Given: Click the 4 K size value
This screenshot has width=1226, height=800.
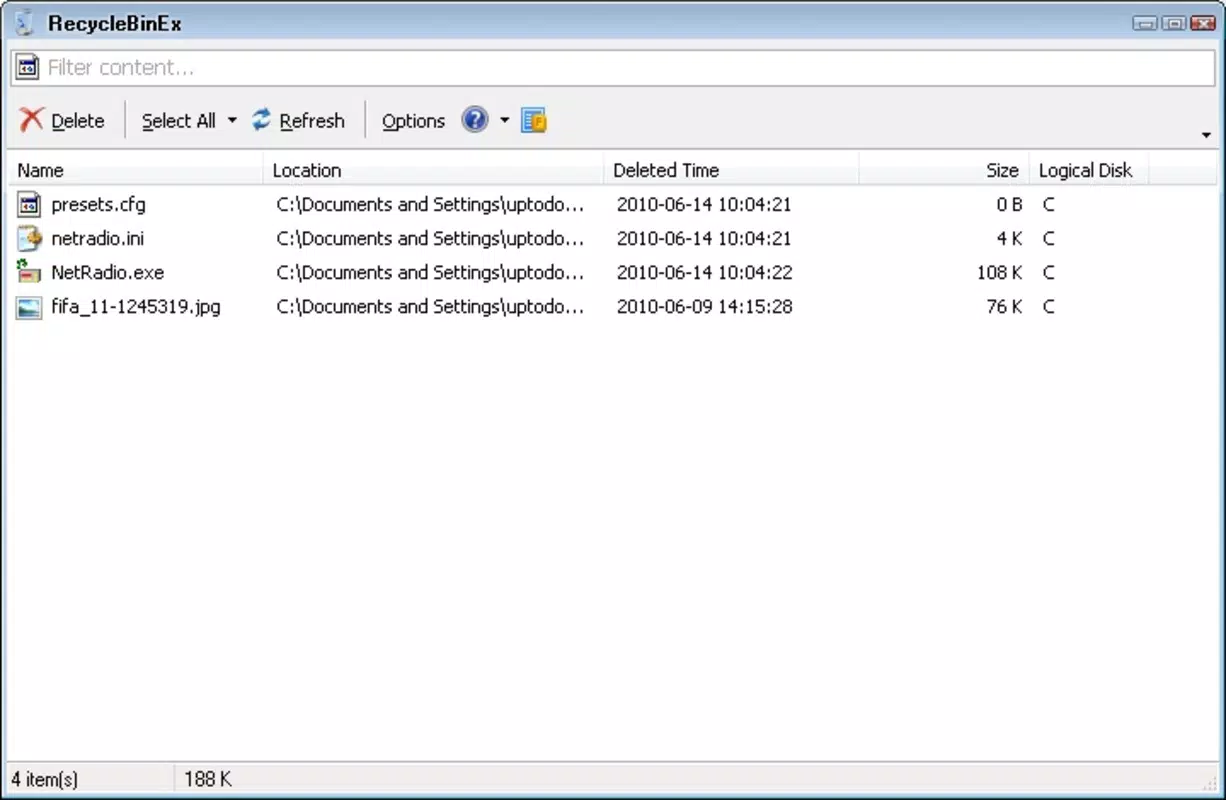Looking at the screenshot, I should pyautogui.click(x=1009, y=238).
